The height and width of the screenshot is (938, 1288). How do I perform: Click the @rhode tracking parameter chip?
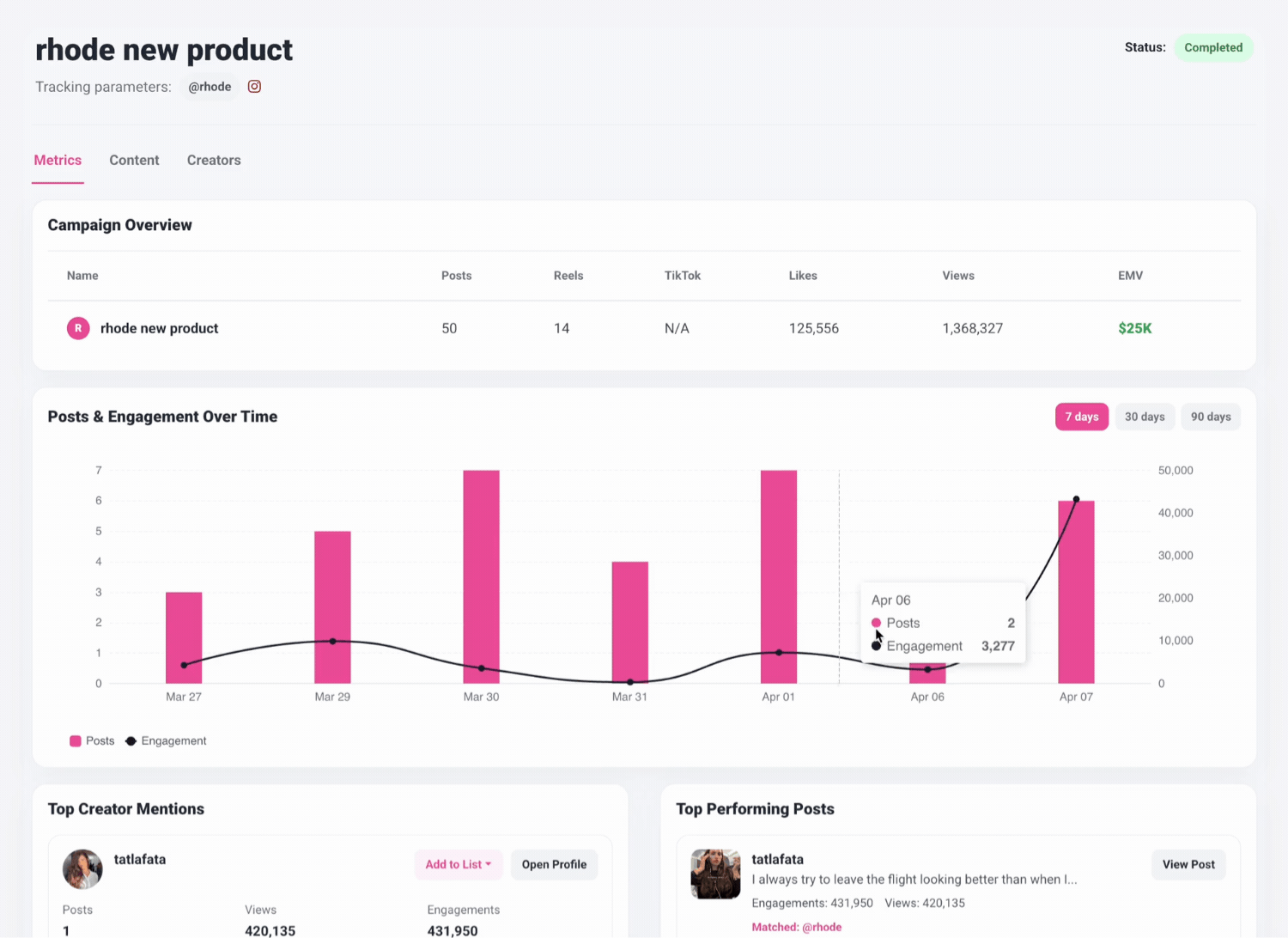point(210,86)
